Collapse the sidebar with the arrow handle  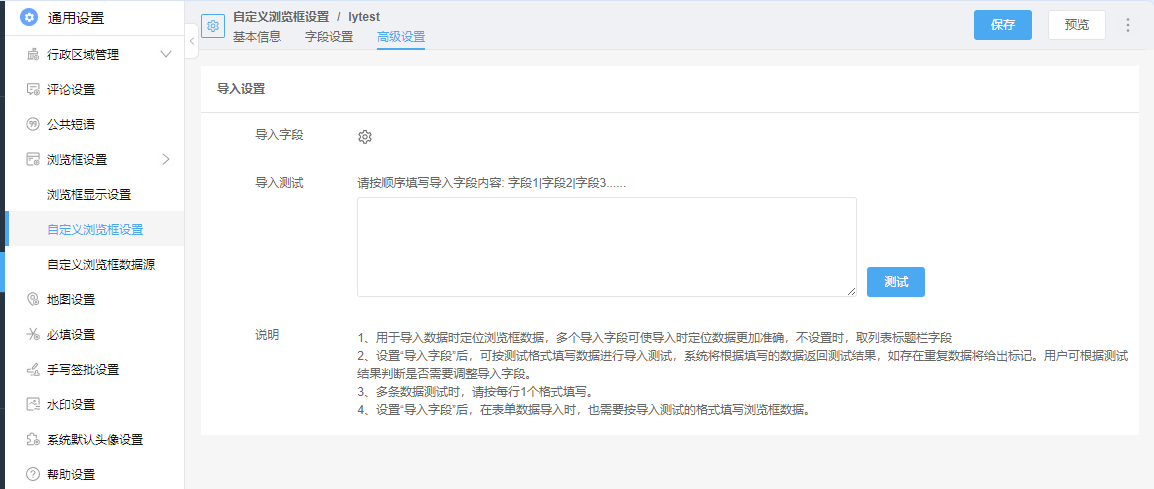[191, 41]
